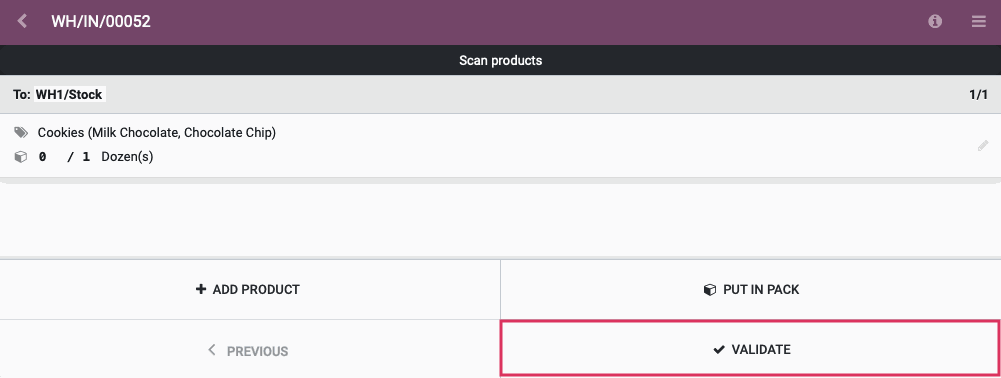Click the cube icon beside quantity
This screenshot has height=378, width=1001.
point(21,156)
